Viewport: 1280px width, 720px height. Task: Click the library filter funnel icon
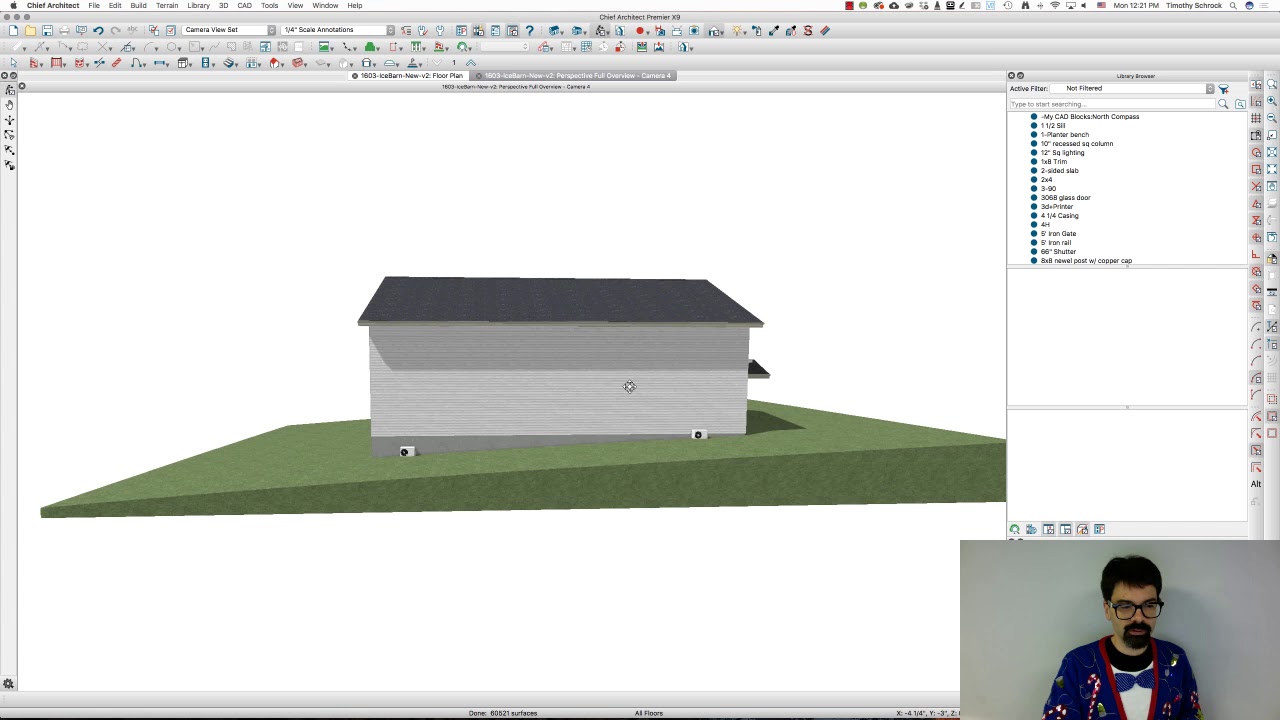point(1223,89)
